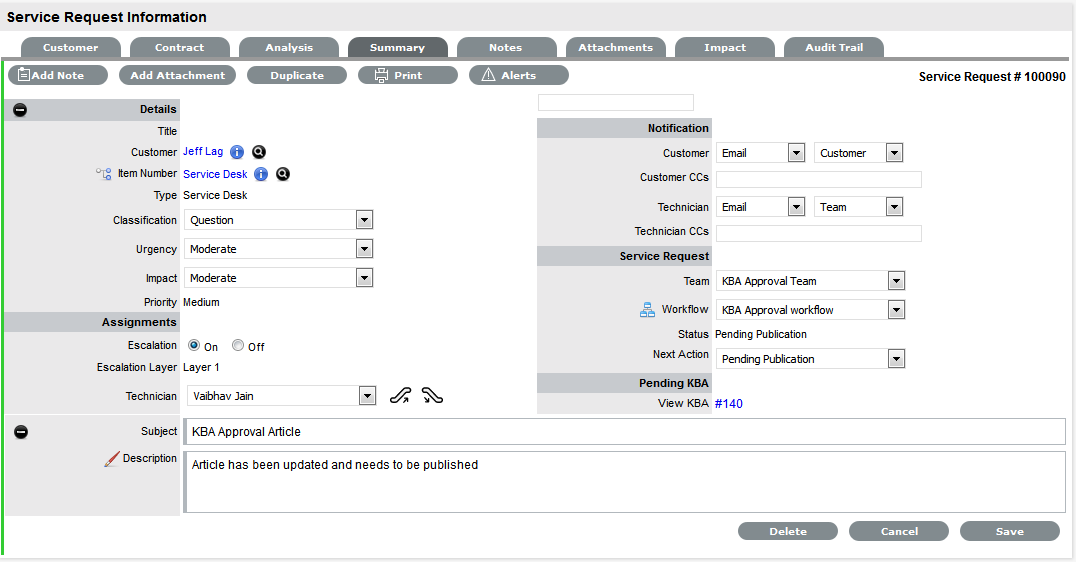The width and height of the screenshot is (1076, 562).
Task: Open the Classification dropdown
Action: 364,220
